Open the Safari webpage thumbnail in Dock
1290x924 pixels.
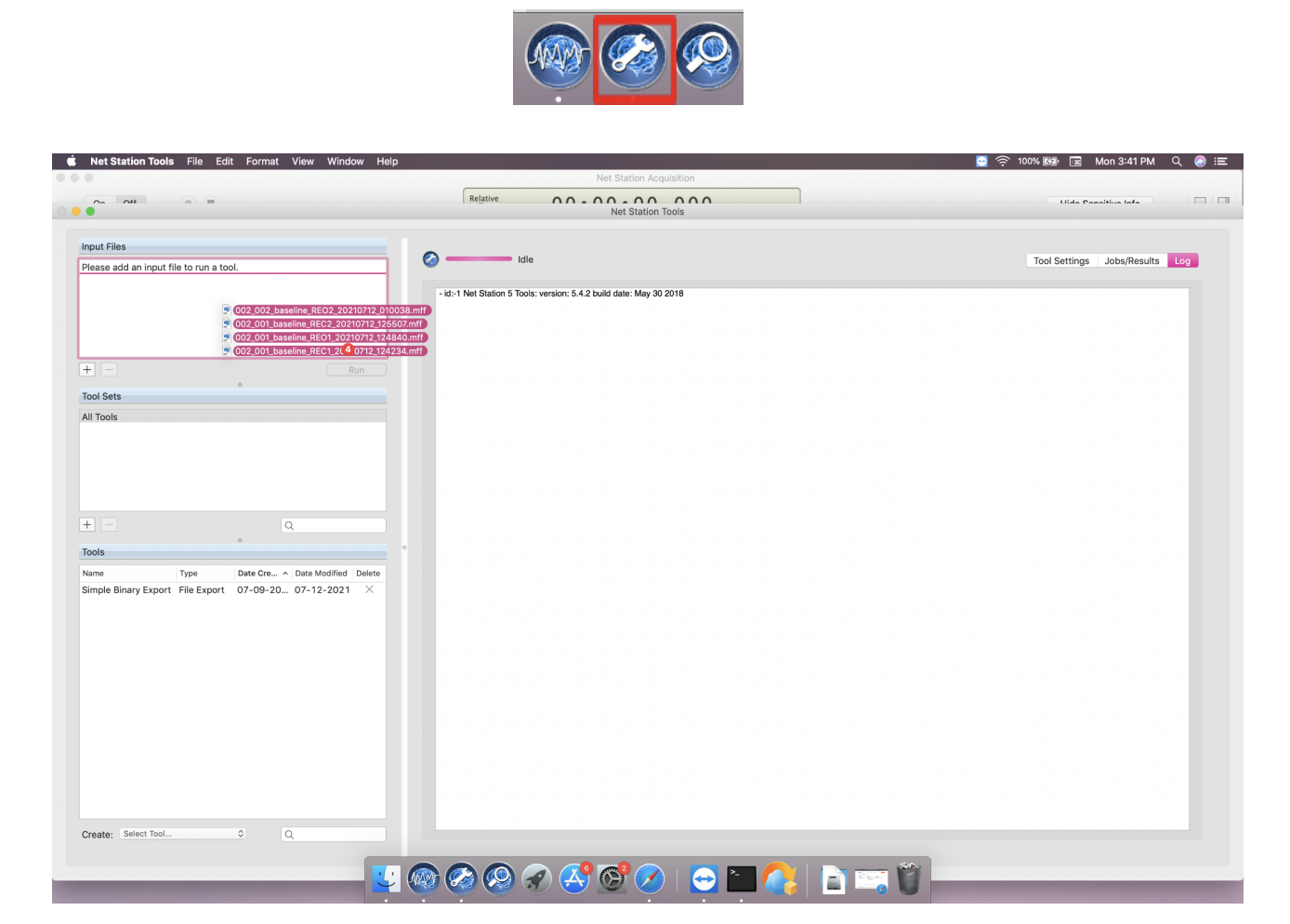click(x=872, y=879)
